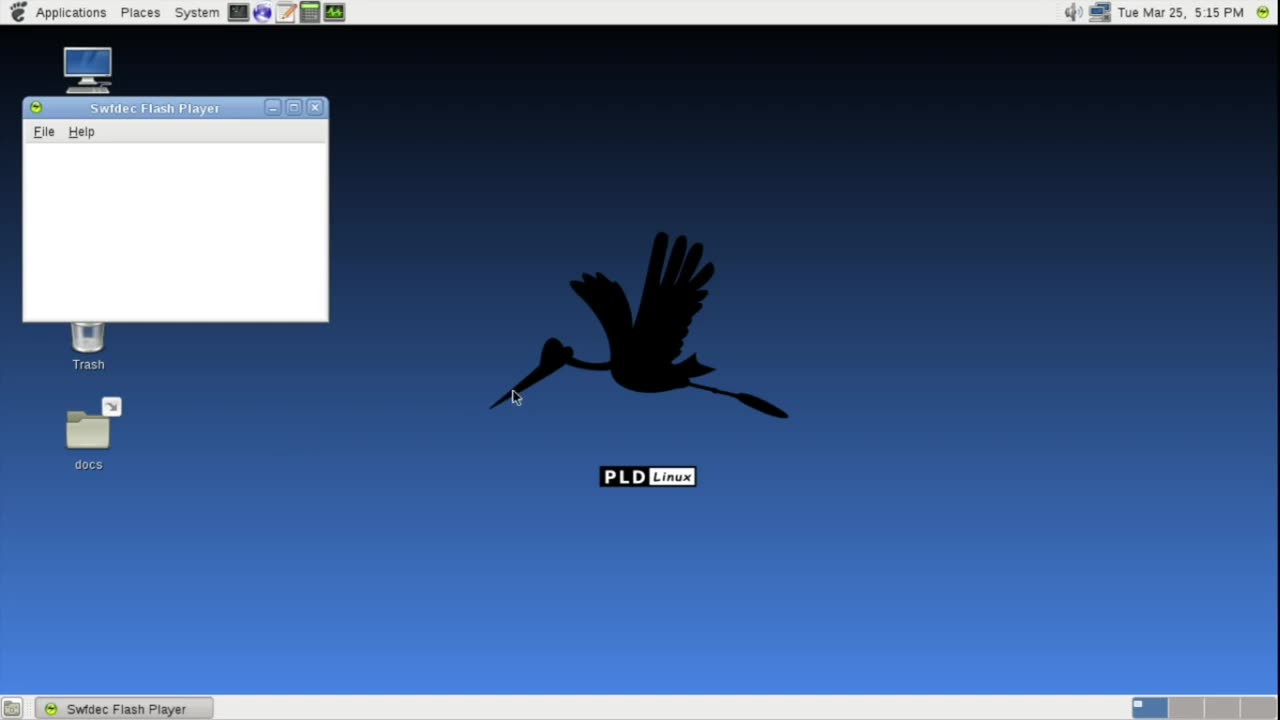Maximize the Swfdec Flash Player window

pos(294,108)
